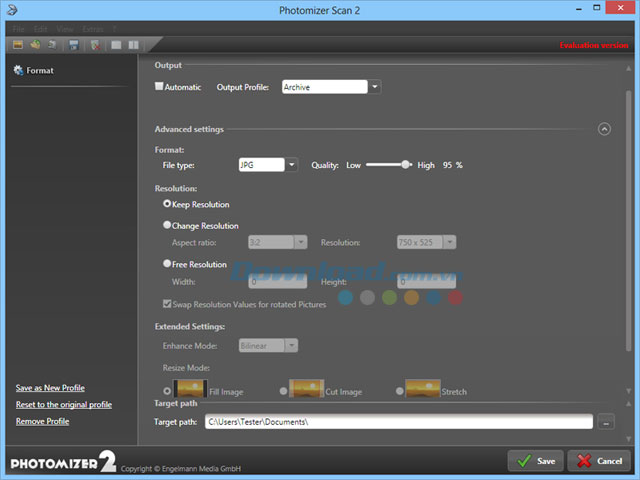The image size is (640, 480).
Task: Click the floppy disk save toolbar icon
Action: click(74, 45)
